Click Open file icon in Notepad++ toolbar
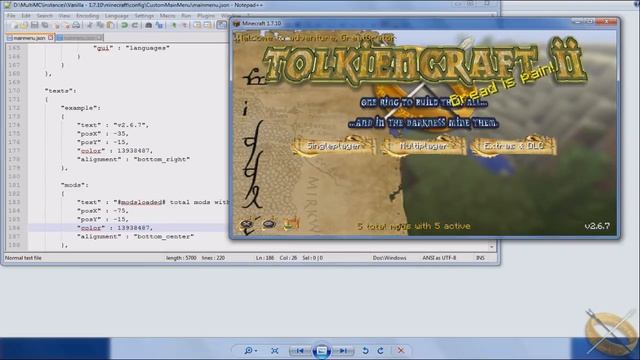The width and height of the screenshot is (640, 360). point(24,25)
